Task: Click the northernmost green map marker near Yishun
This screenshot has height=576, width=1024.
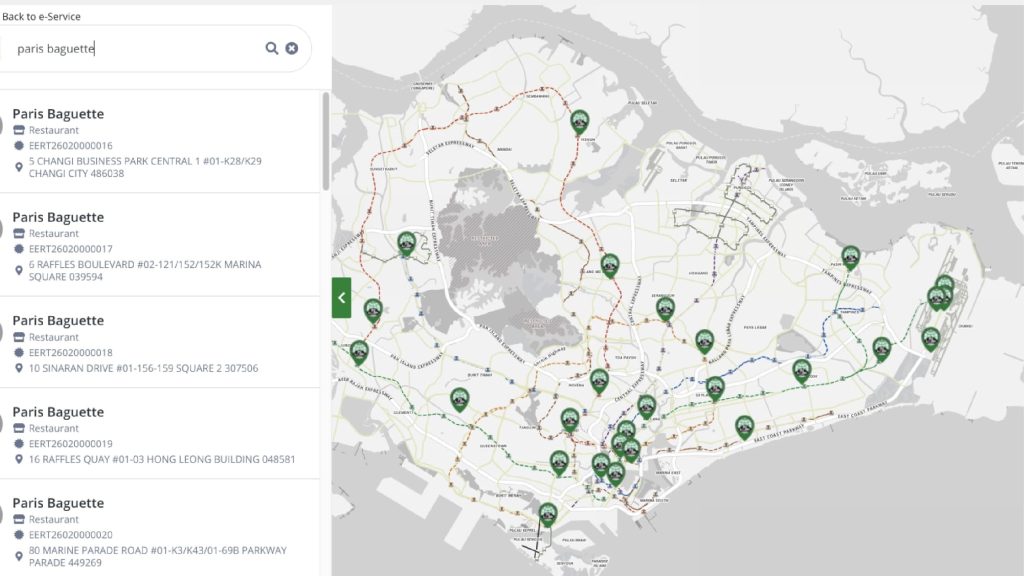Action: coord(579,121)
